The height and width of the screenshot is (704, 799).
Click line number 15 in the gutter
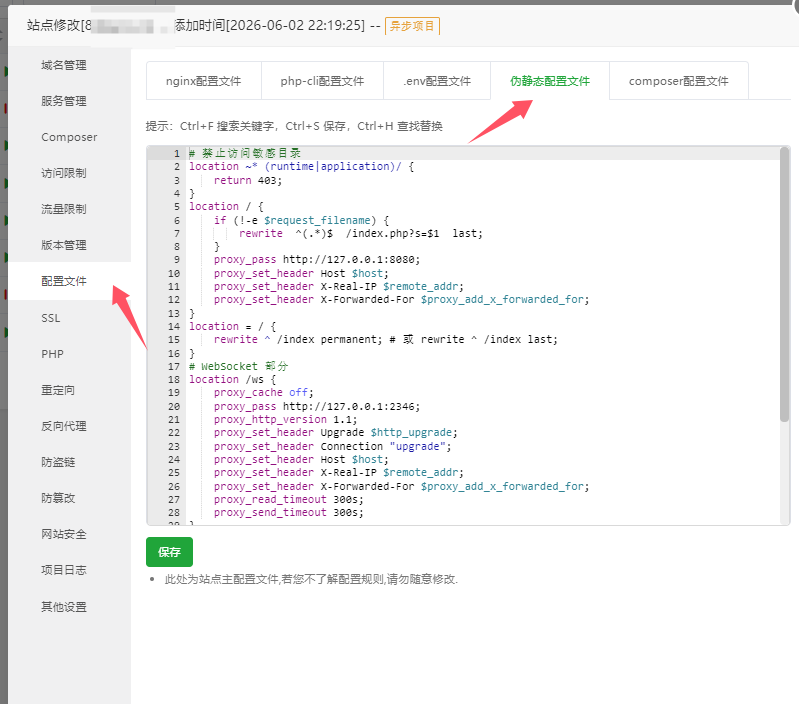[x=174, y=340]
